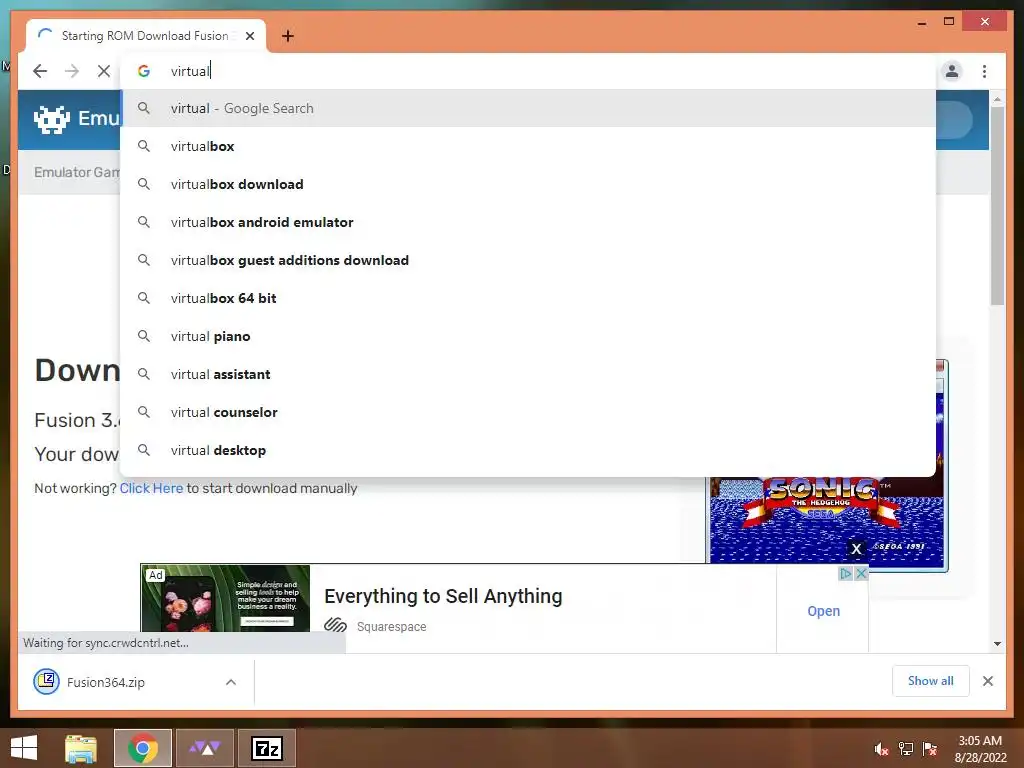
Task: Close the Starting ROM Download Fusion tab
Action: (249, 36)
